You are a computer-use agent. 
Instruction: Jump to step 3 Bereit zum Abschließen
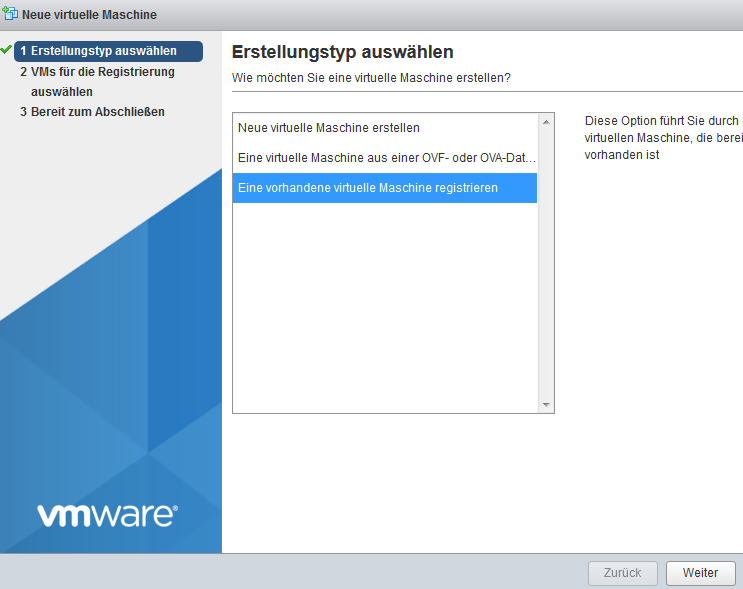92,112
